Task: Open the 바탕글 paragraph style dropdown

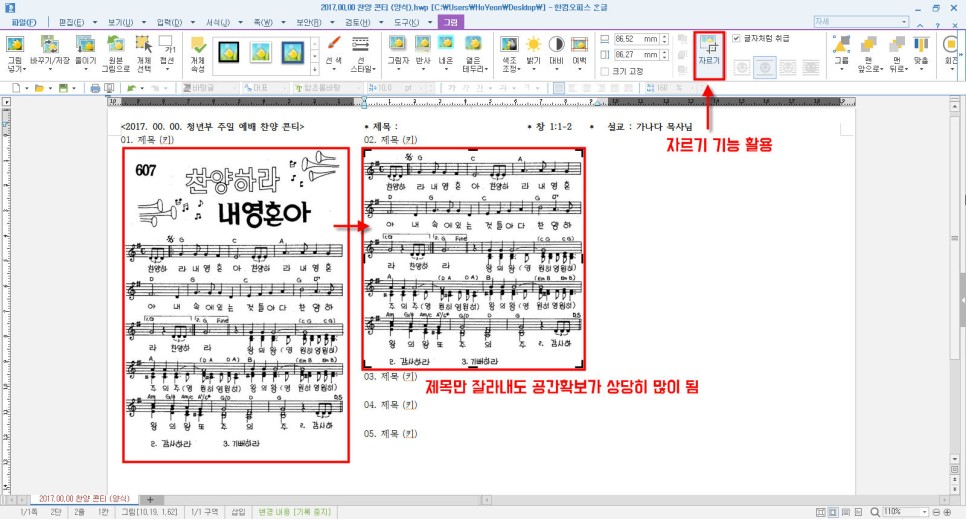Action: (235, 88)
